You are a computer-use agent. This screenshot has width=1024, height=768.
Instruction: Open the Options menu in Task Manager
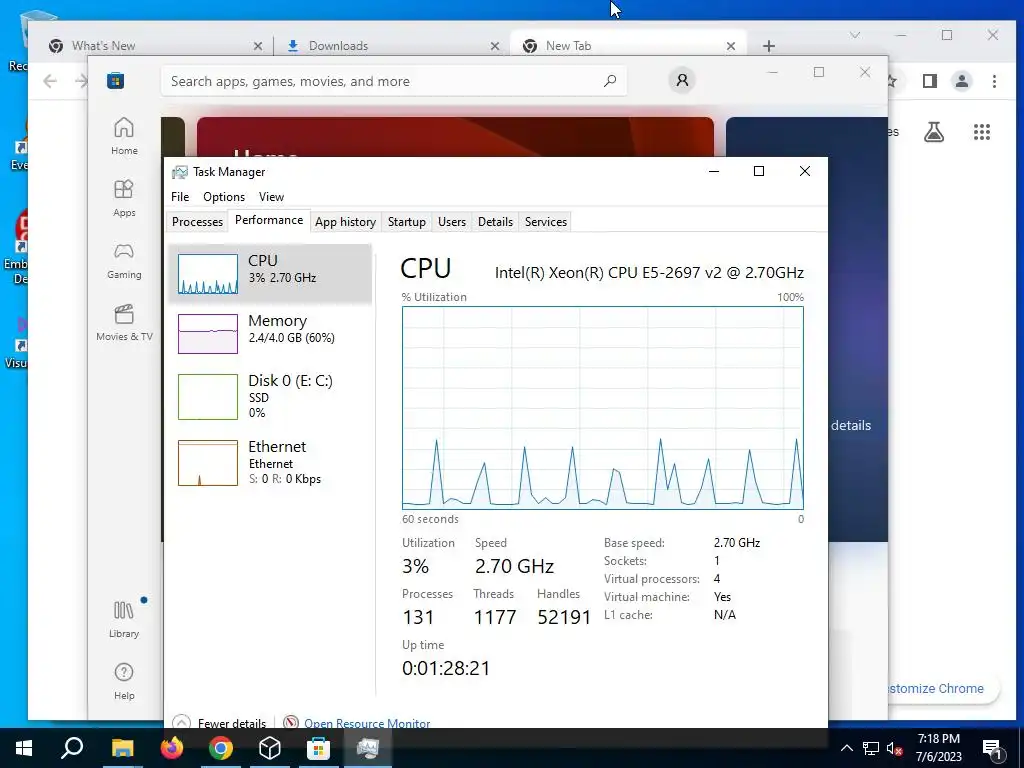(224, 197)
